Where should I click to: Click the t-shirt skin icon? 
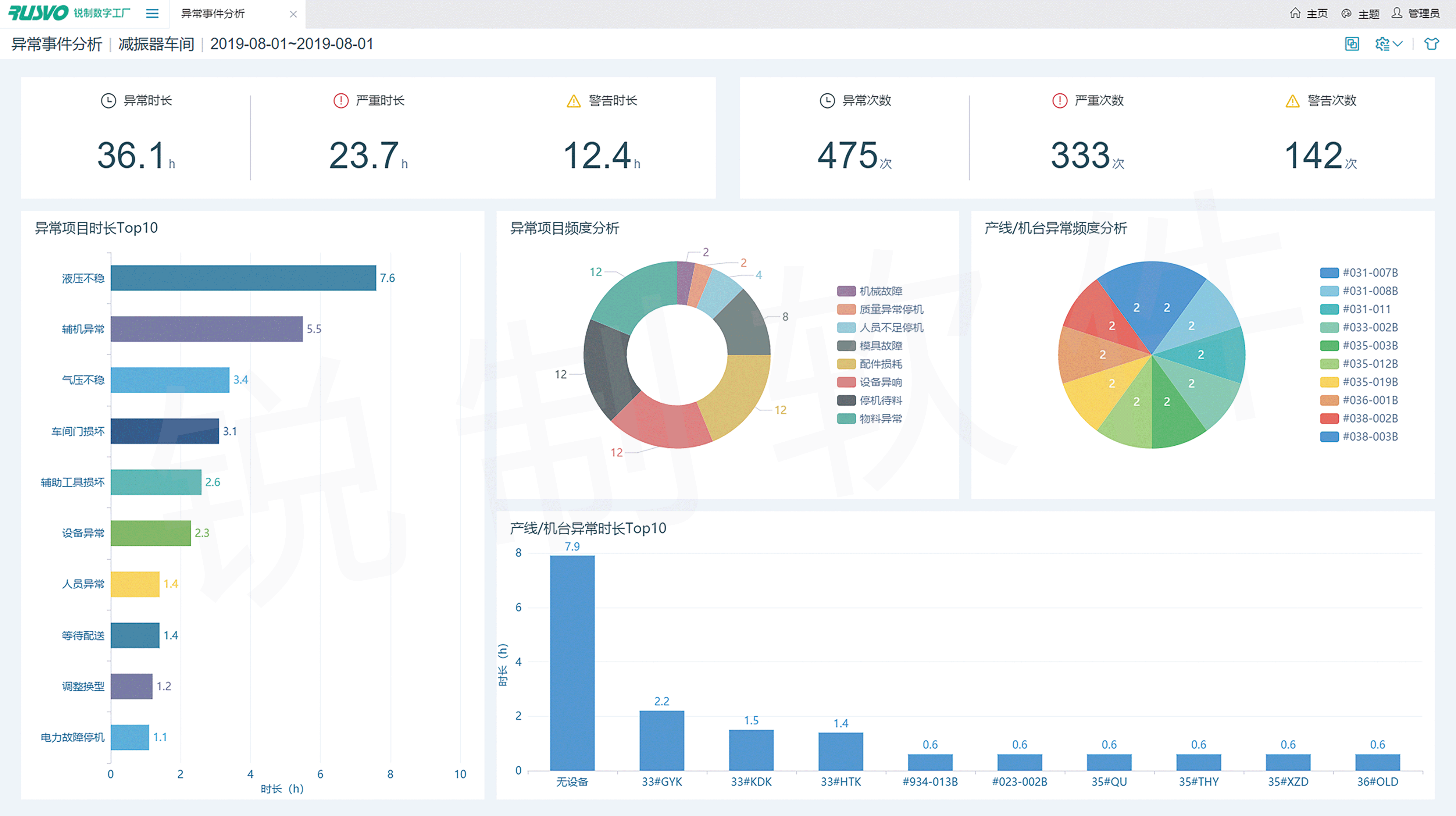(1431, 44)
